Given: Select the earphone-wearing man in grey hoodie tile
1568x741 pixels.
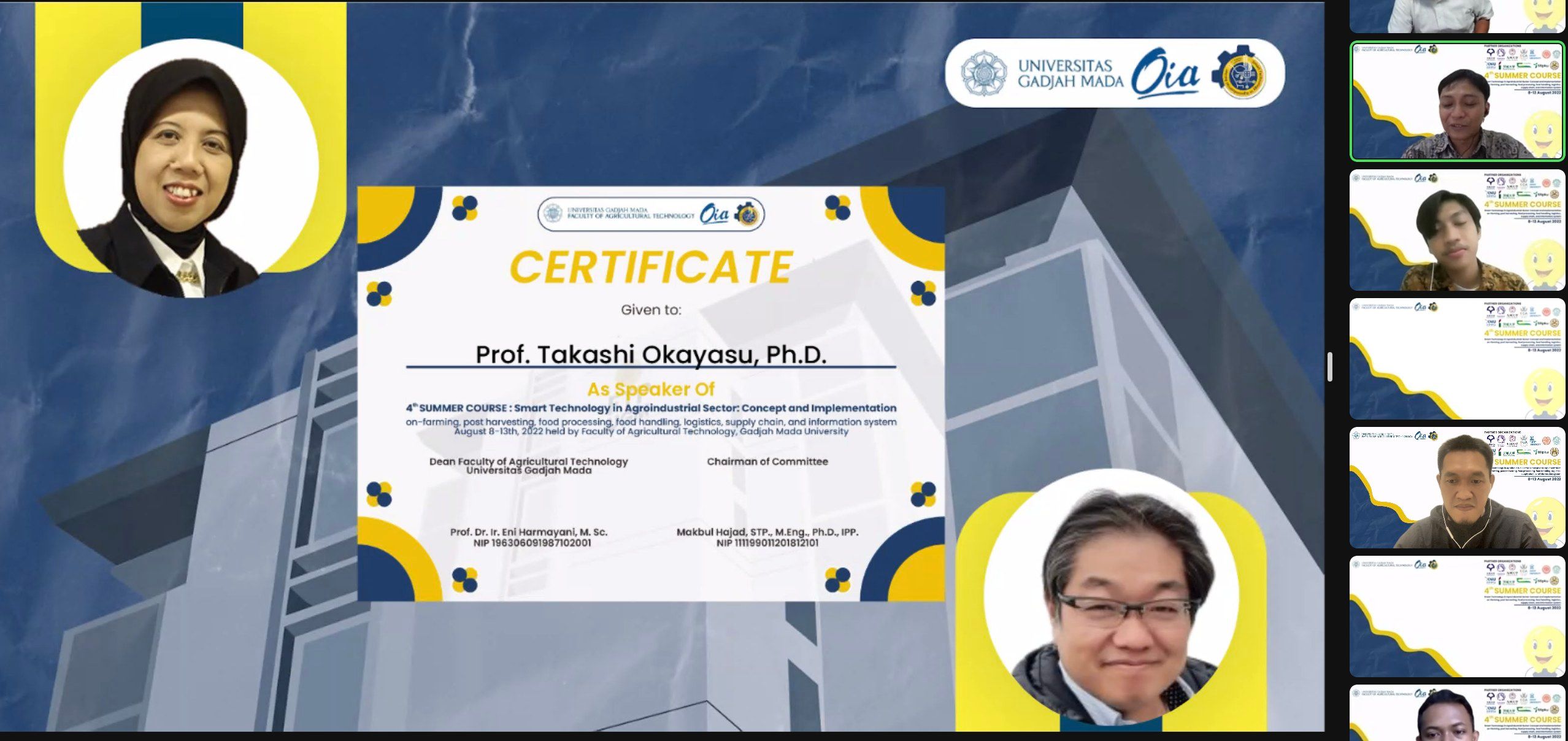Looking at the screenshot, I should click(1457, 488).
